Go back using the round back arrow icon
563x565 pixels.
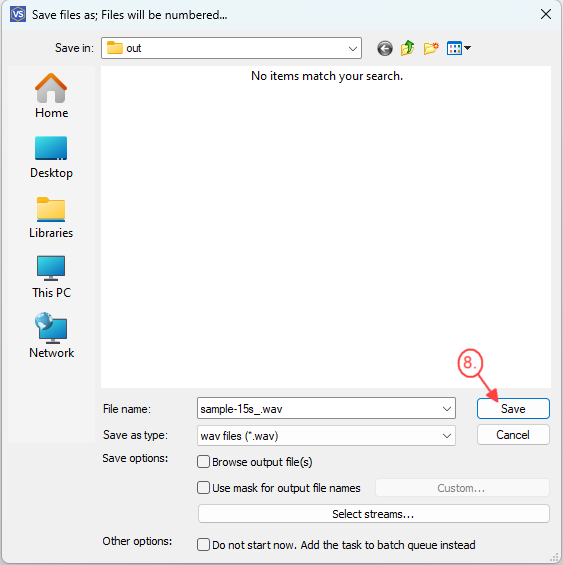pyautogui.click(x=385, y=48)
